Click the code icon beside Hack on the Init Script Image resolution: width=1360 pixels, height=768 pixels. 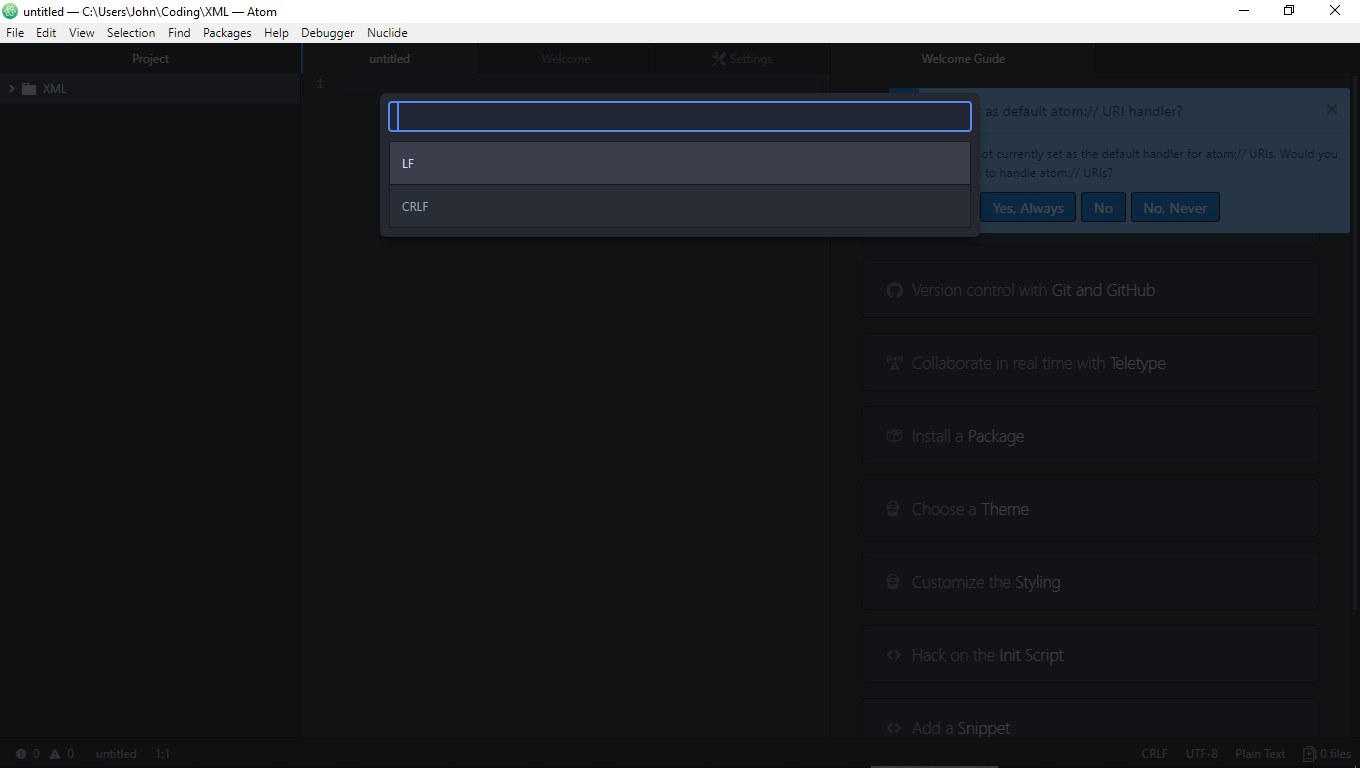point(893,654)
